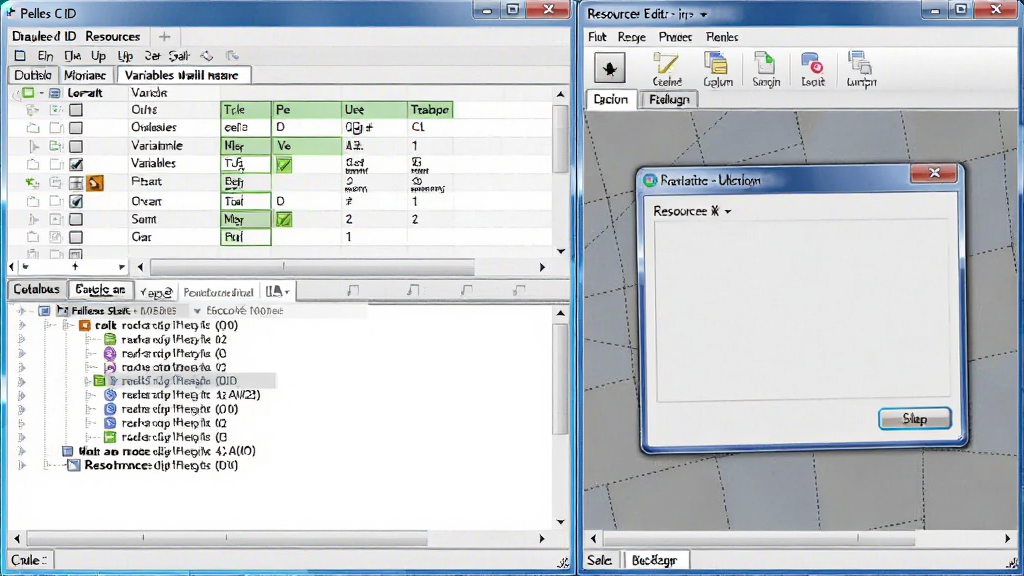Image resolution: width=1024 pixels, height=576 pixels.
Task: Collapse the calk tree node
Action: coord(67,325)
